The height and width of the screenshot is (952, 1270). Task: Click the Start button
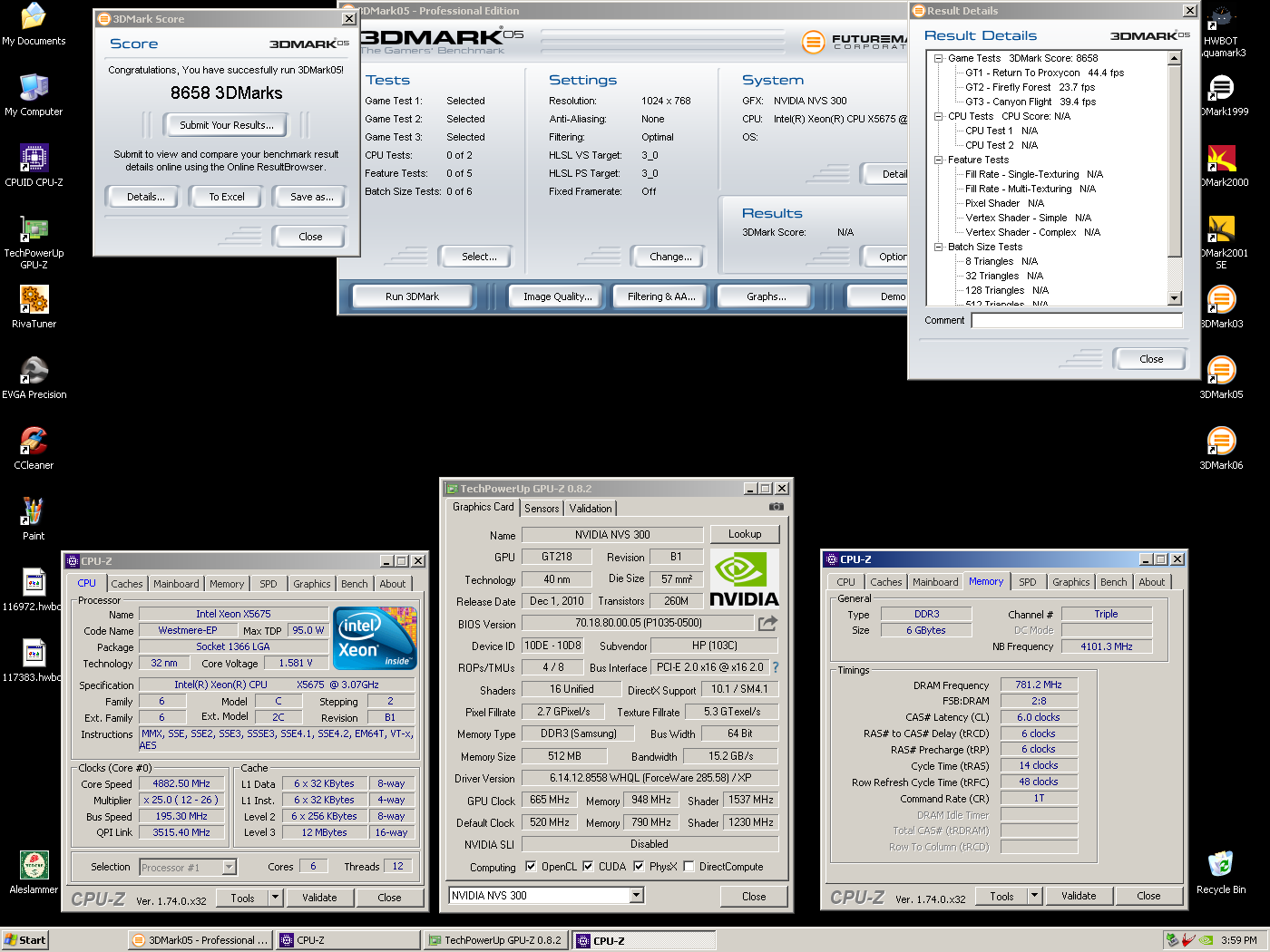pos(24,940)
